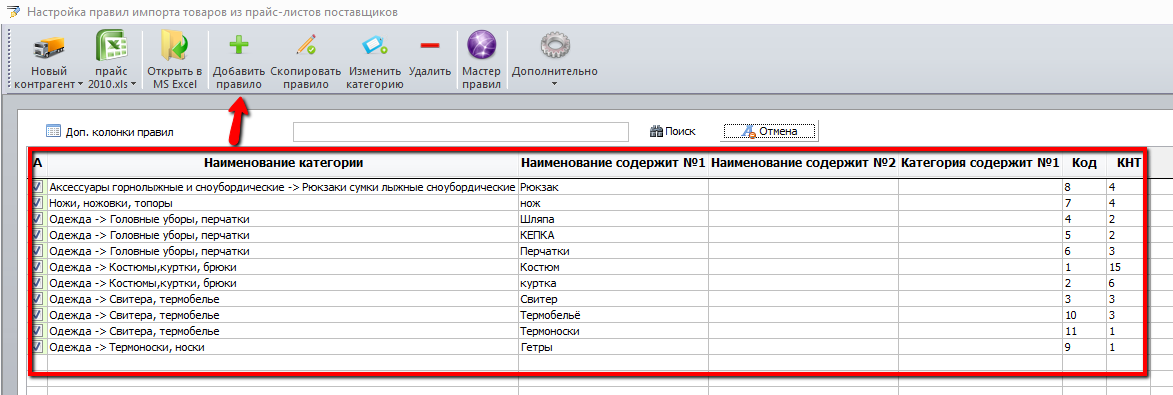Click the green plus Добавить правило icon
The height and width of the screenshot is (395, 1173).
(239, 46)
